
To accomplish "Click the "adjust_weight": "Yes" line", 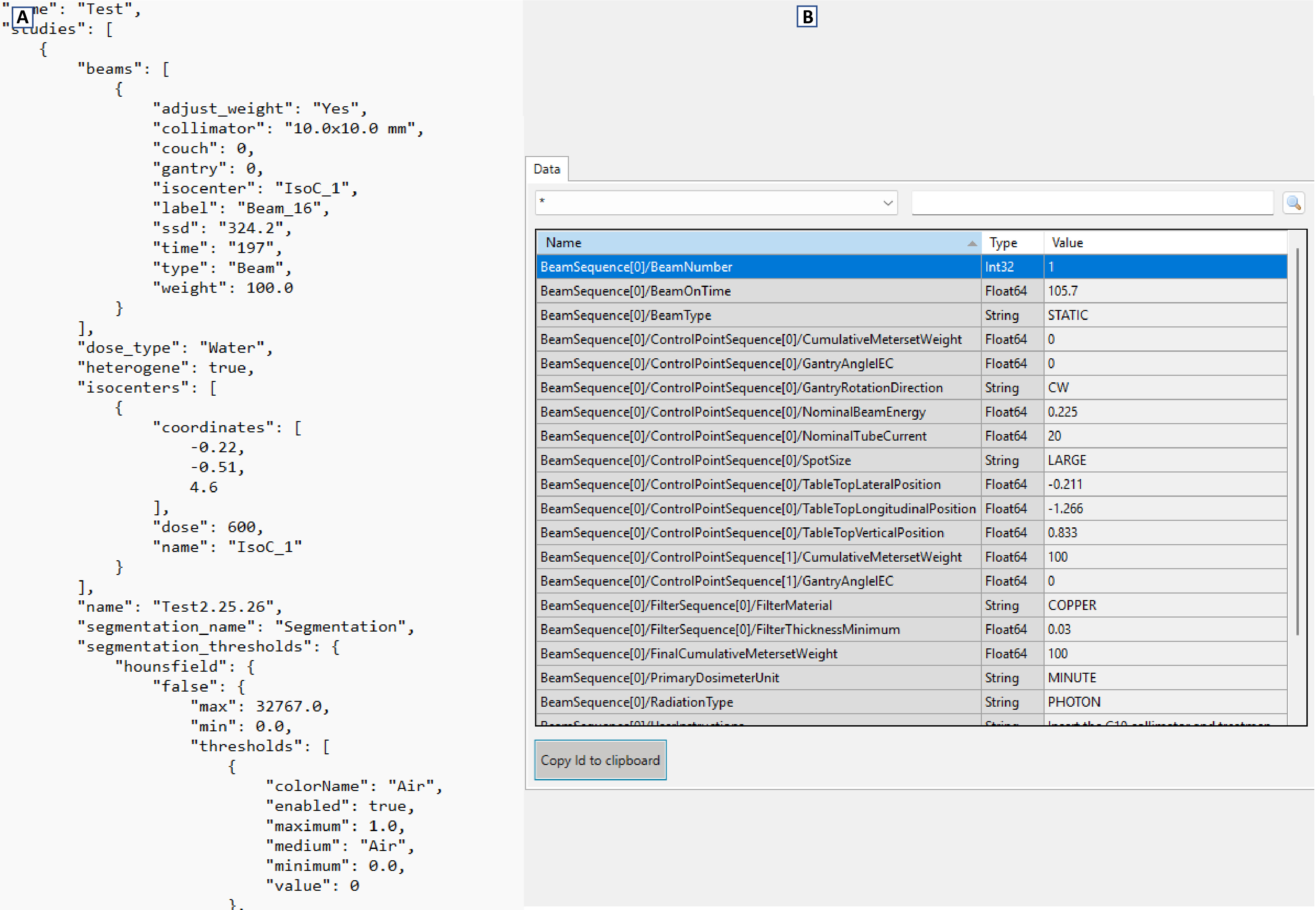I will 260,108.
